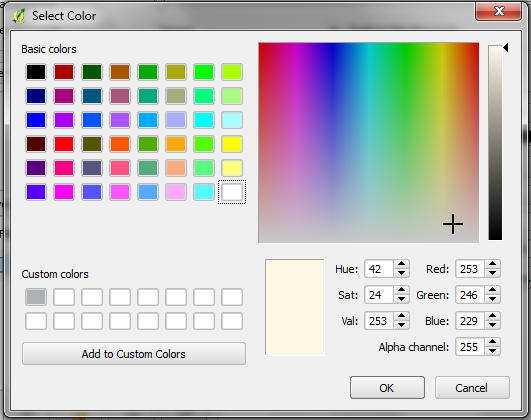
Task: Click the Val value field
Action: click(379, 321)
